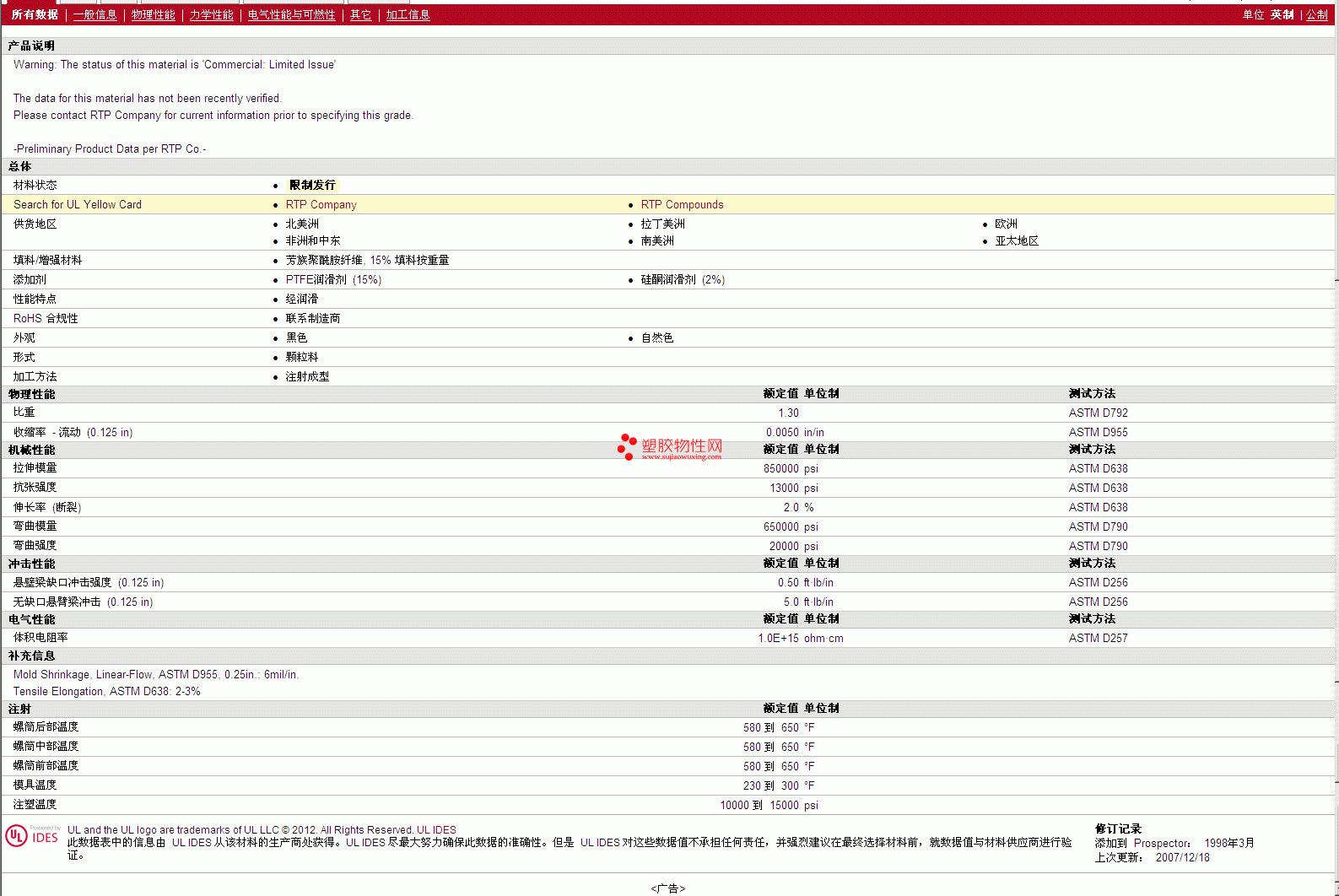Click the 冲击性能 section header
Viewport: 1339px width, 896px height.
(x=31, y=564)
